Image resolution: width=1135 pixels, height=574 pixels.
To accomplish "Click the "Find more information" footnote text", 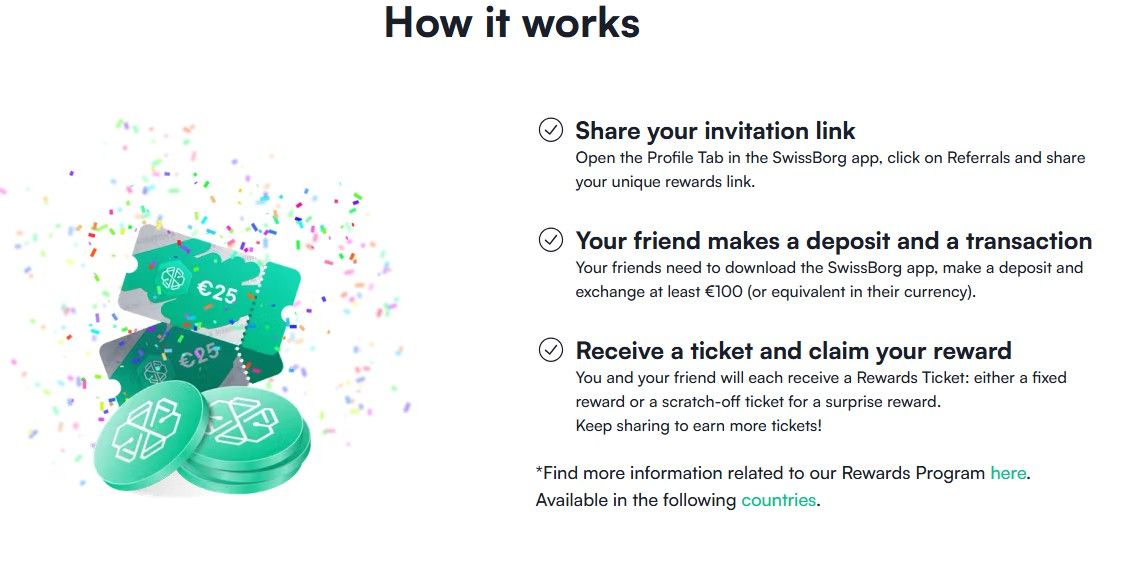I will point(760,473).
